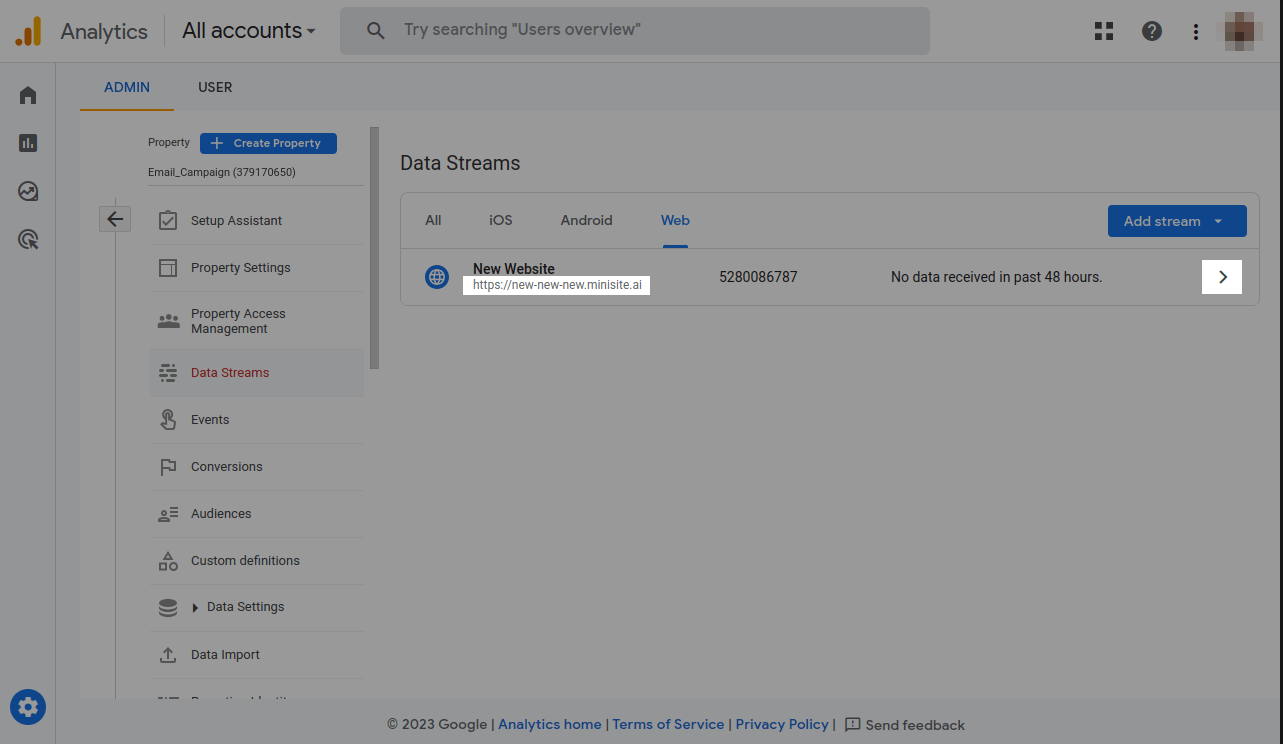This screenshot has height=744, width=1283.
Task: Click the globe icon of New Website stream
Action: coord(437,277)
